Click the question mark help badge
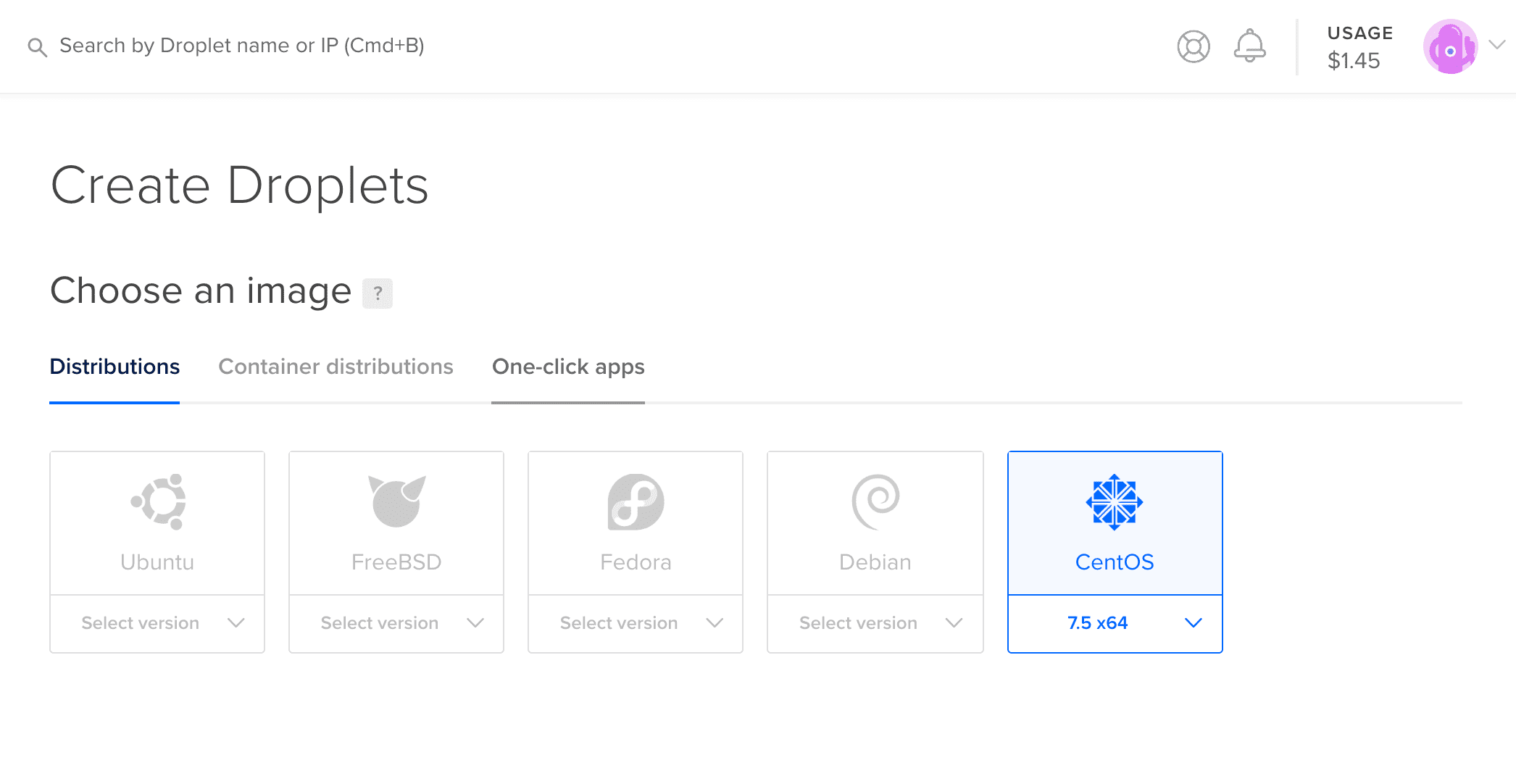 click(x=378, y=293)
